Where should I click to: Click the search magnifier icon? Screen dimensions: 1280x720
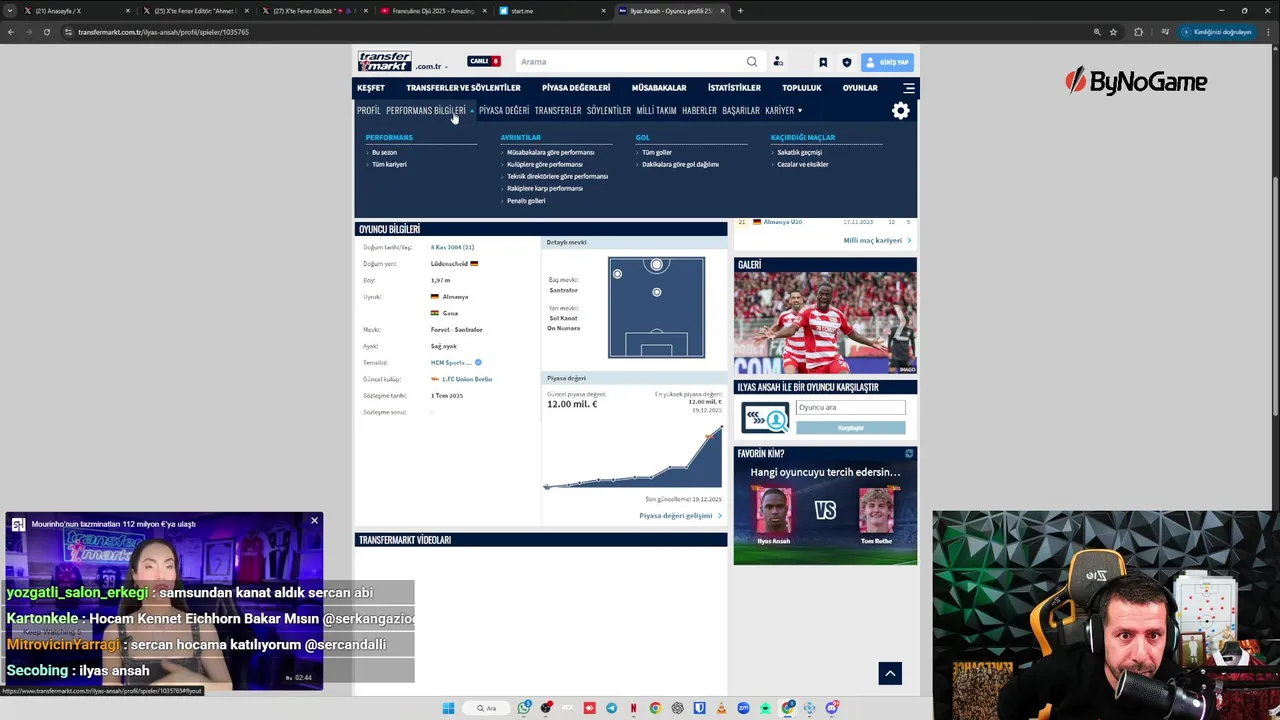(752, 62)
